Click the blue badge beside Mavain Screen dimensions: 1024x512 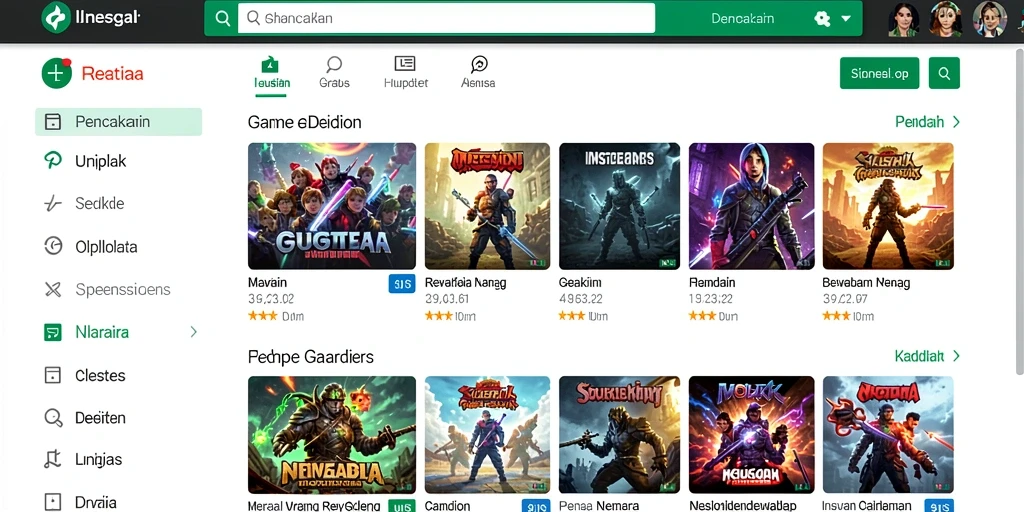pyautogui.click(x=402, y=283)
